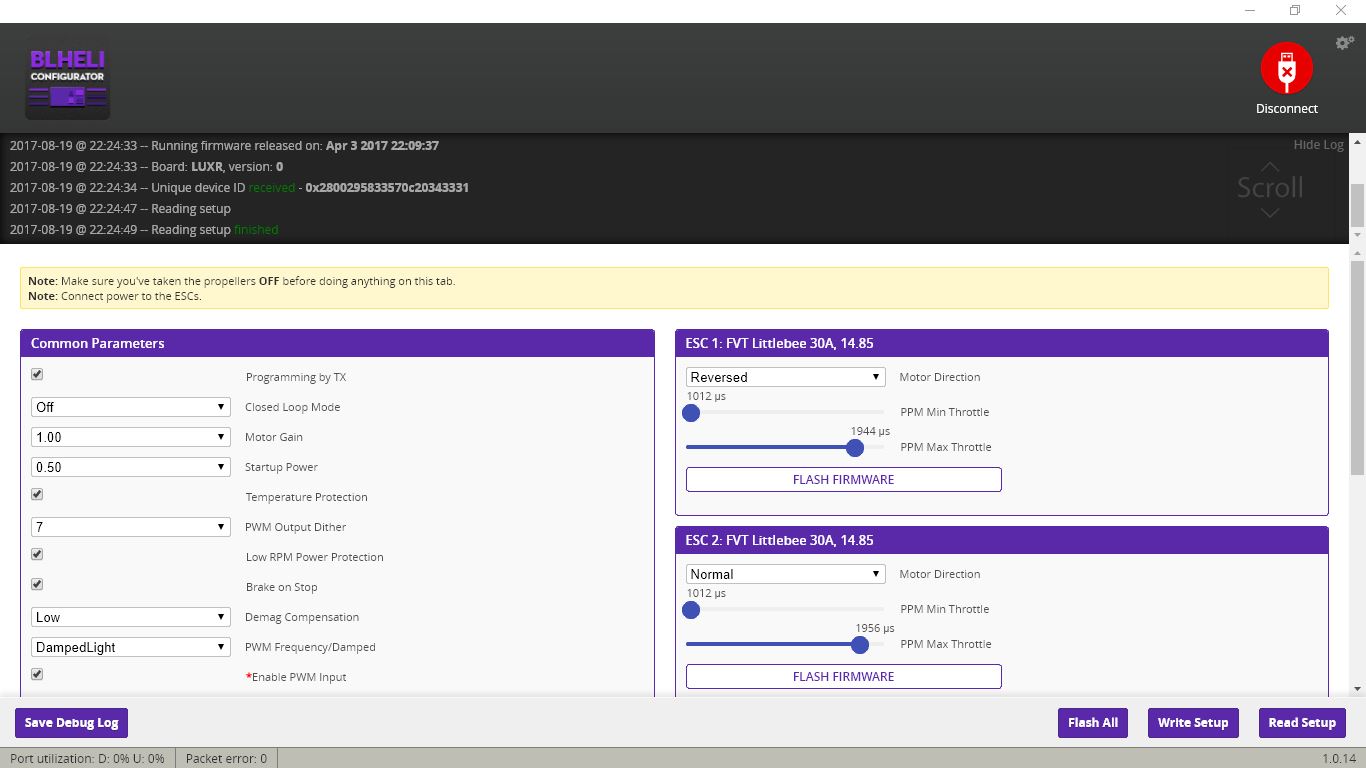Click the propellers OFF warning note
Viewport: 1366px width, 768px height.
[242, 281]
